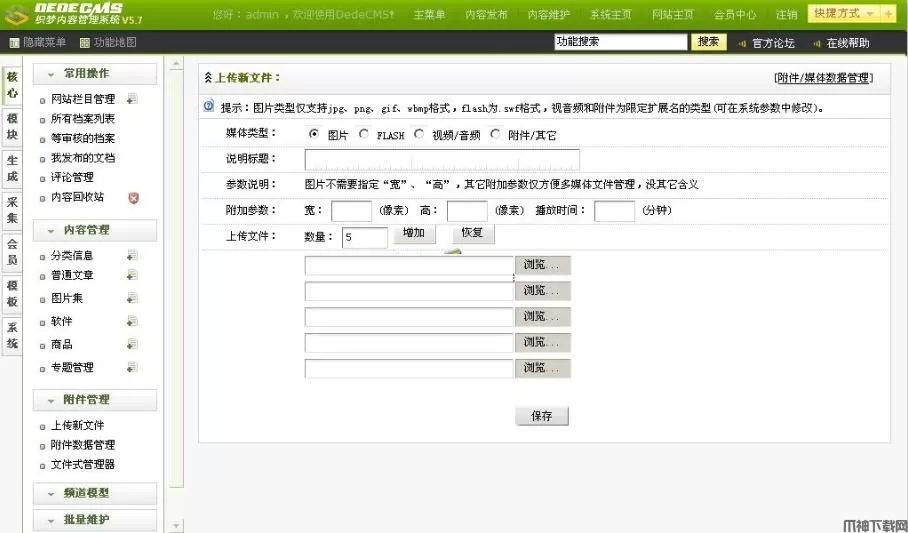Open the 内容发布 top menu
Image resolution: width=908 pixels, height=533 pixels.
486,14
